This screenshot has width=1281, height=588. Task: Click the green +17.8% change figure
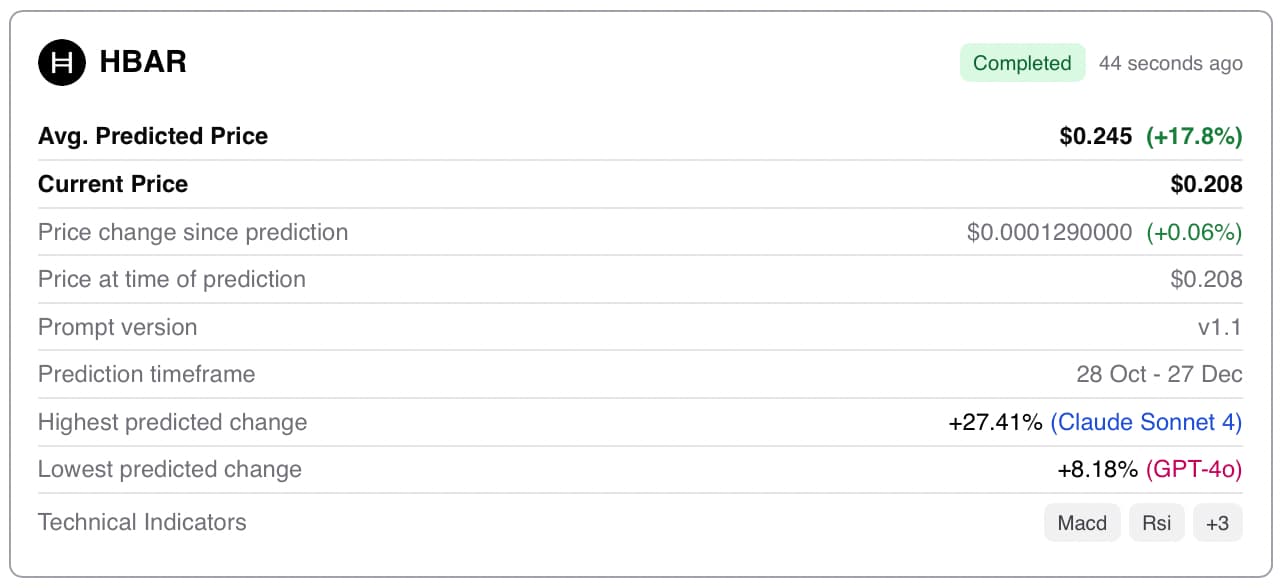coord(1194,136)
